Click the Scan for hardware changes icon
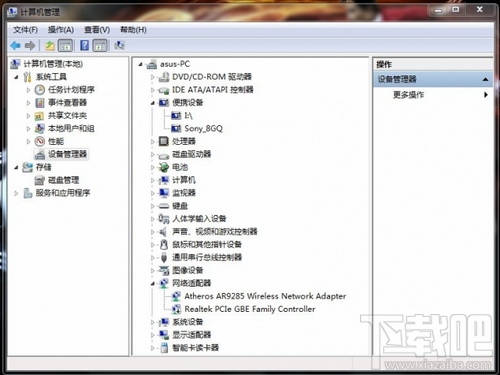This screenshot has width=500, height=375. 119,45
